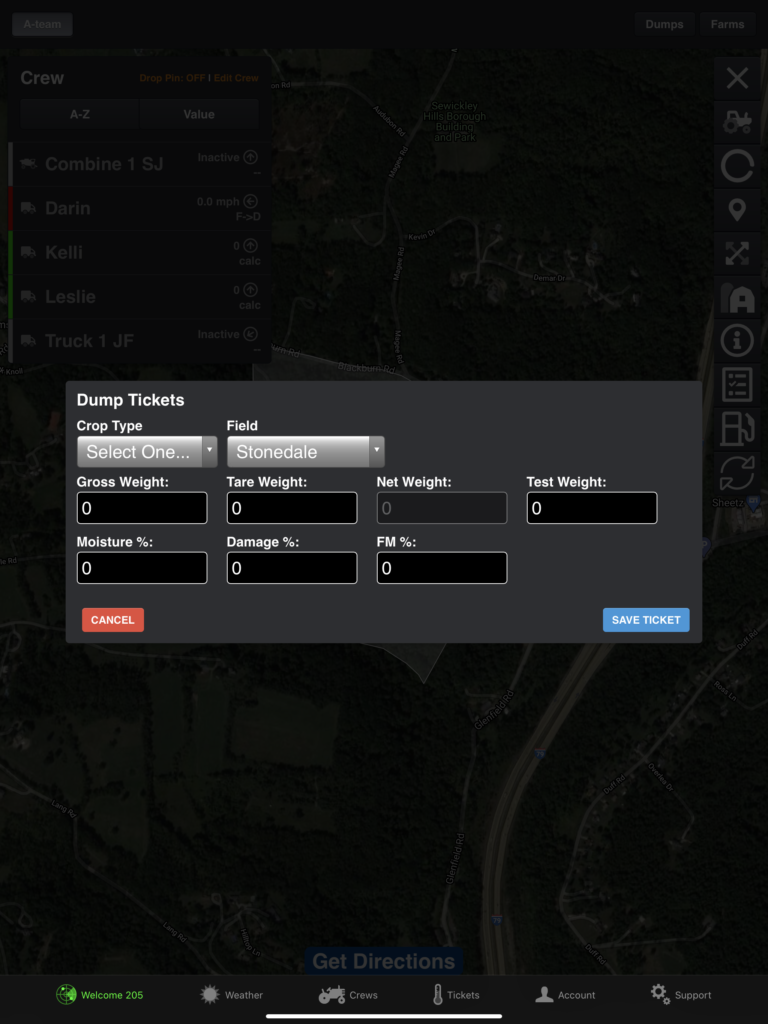Image resolution: width=768 pixels, height=1024 pixels.
Task: Open the Tickets tab
Action: (456, 995)
